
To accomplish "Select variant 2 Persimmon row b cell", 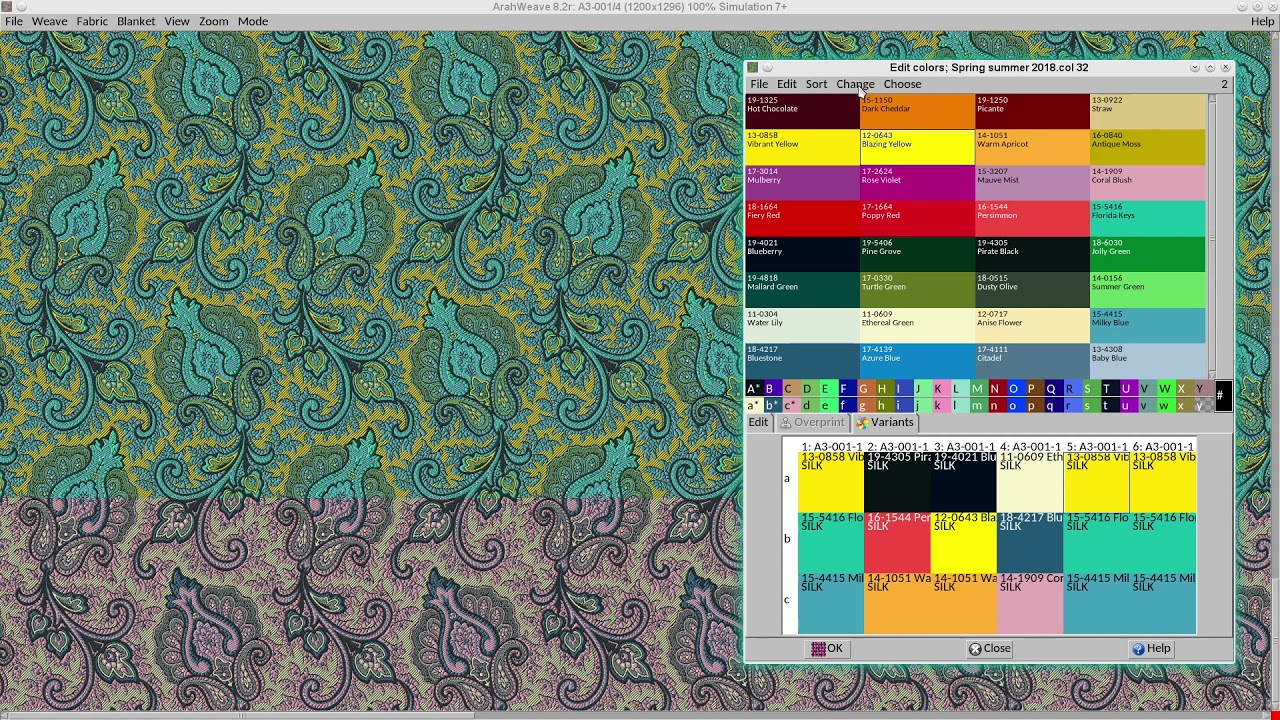I will [897, 542].
